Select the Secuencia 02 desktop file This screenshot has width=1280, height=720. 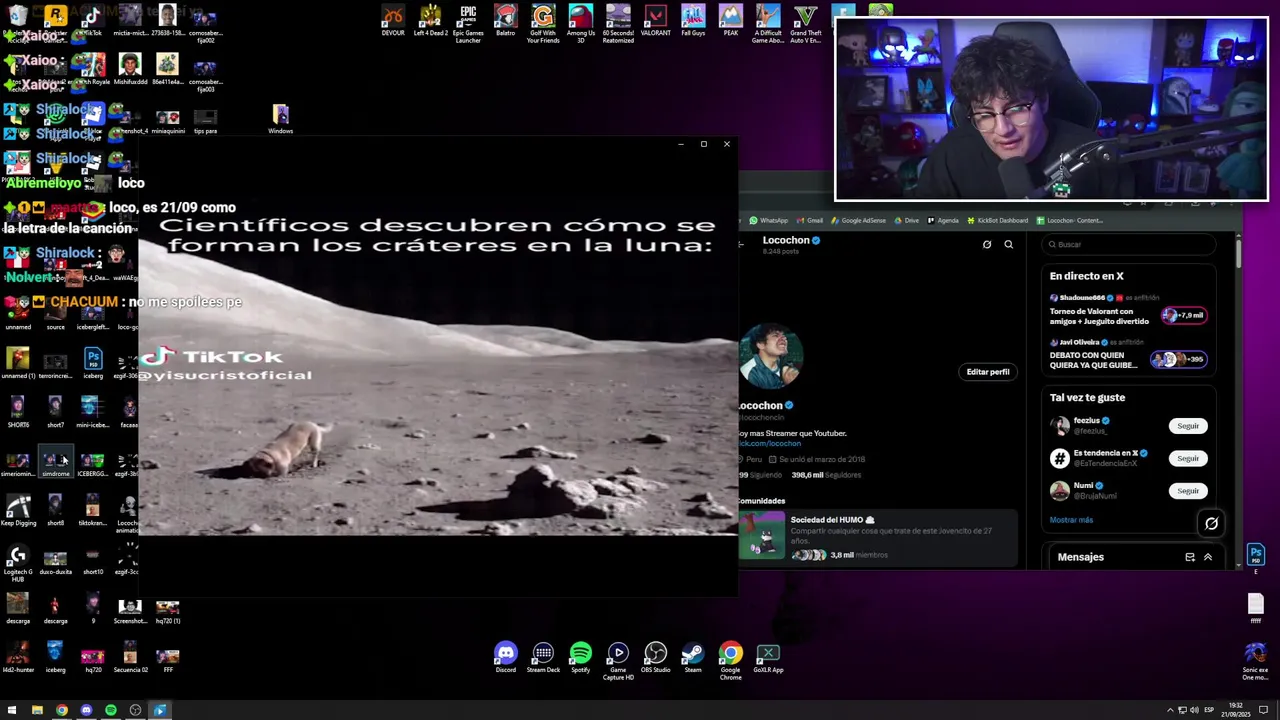(130, 658)
